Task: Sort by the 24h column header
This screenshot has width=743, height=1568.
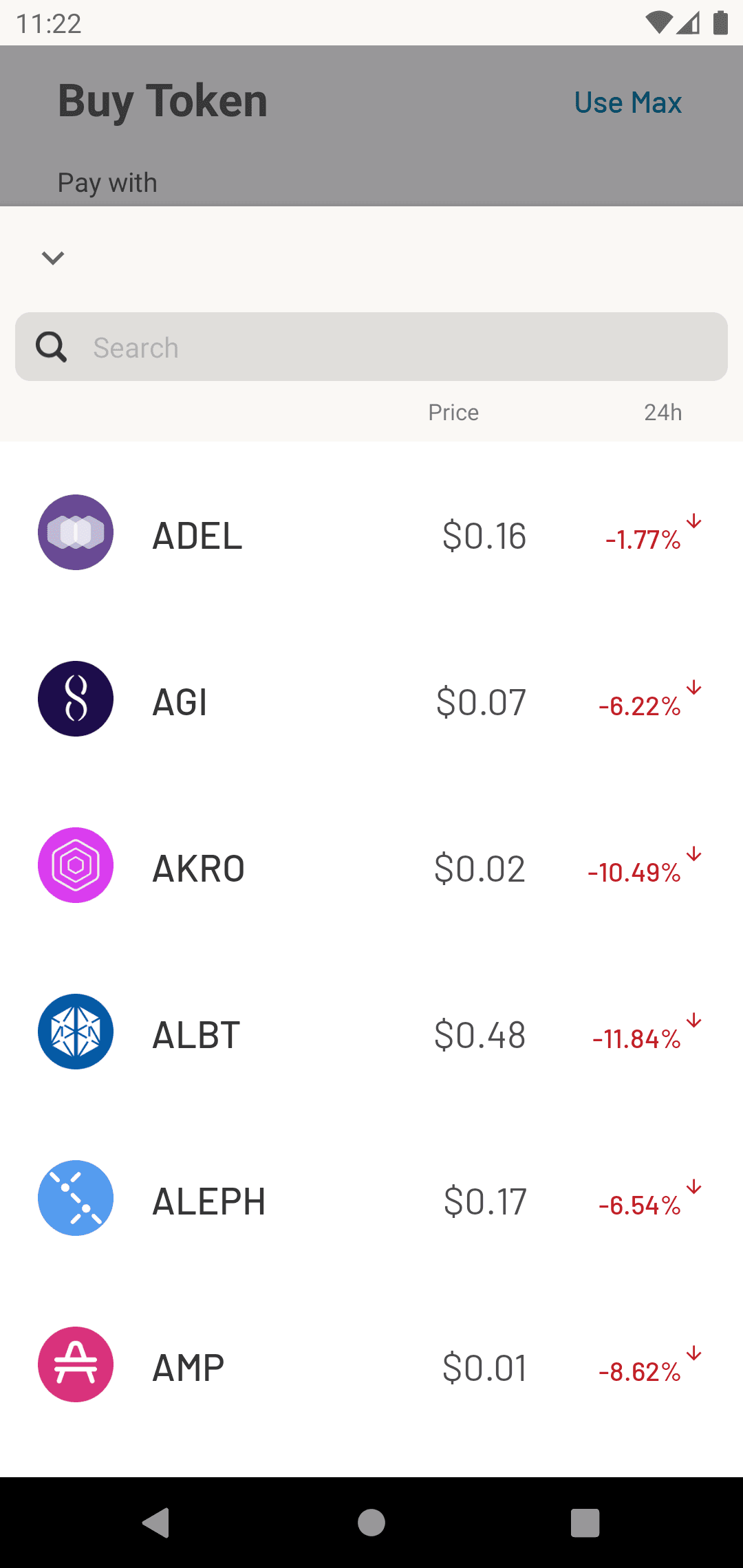Action: pyautogui.click(x=663, y=413)
